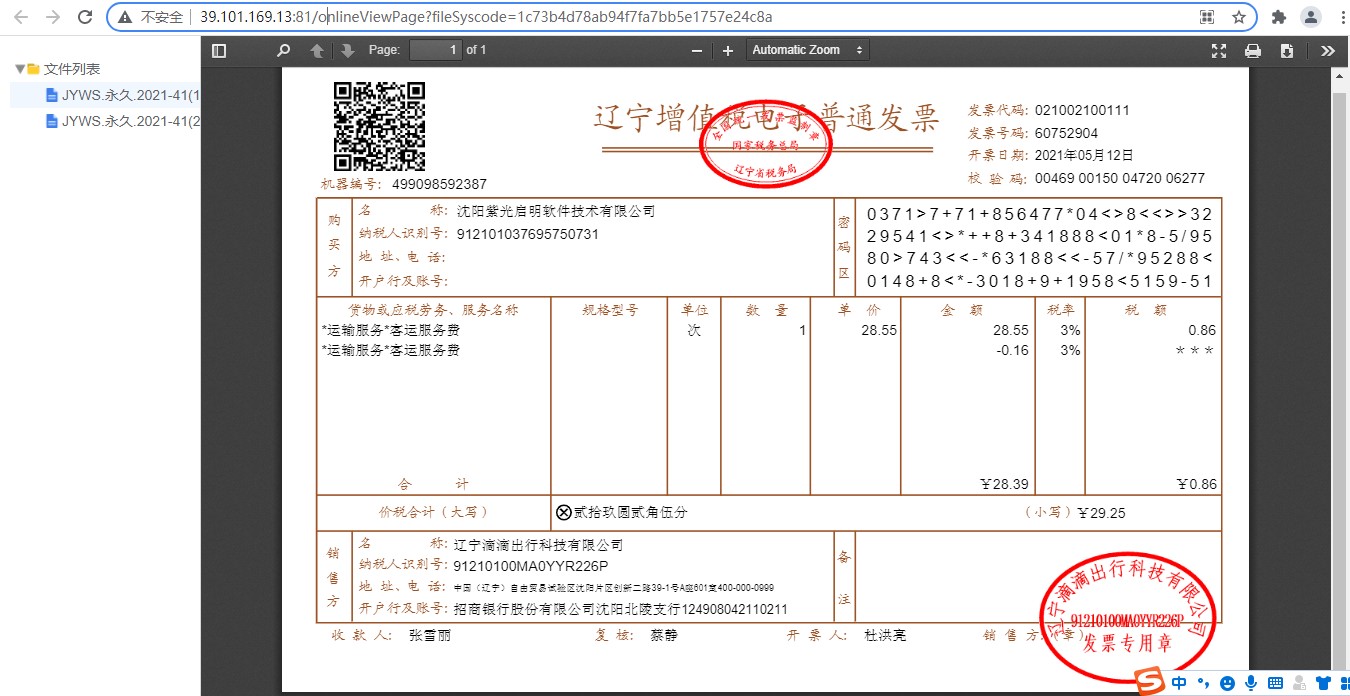Select machine number 499098592387

tap(439, 184)
